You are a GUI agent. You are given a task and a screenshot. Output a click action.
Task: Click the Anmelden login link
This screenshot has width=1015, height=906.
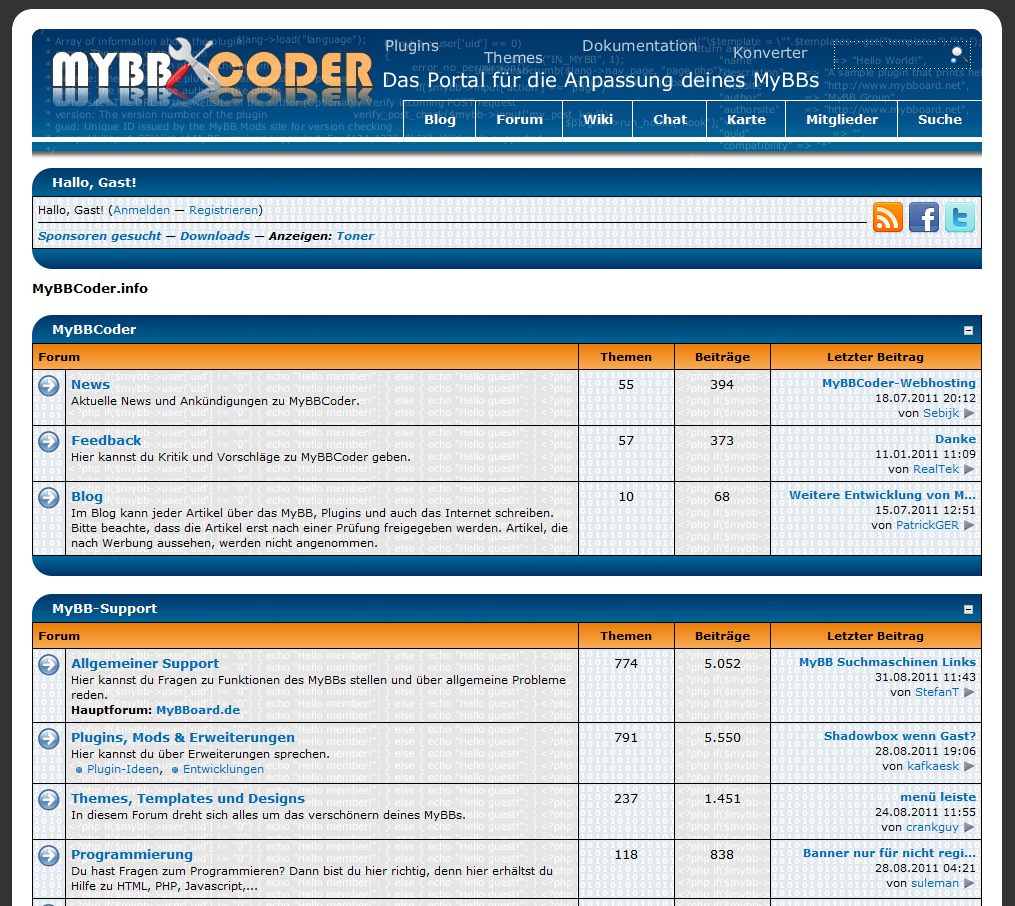(x=141, y=210)
